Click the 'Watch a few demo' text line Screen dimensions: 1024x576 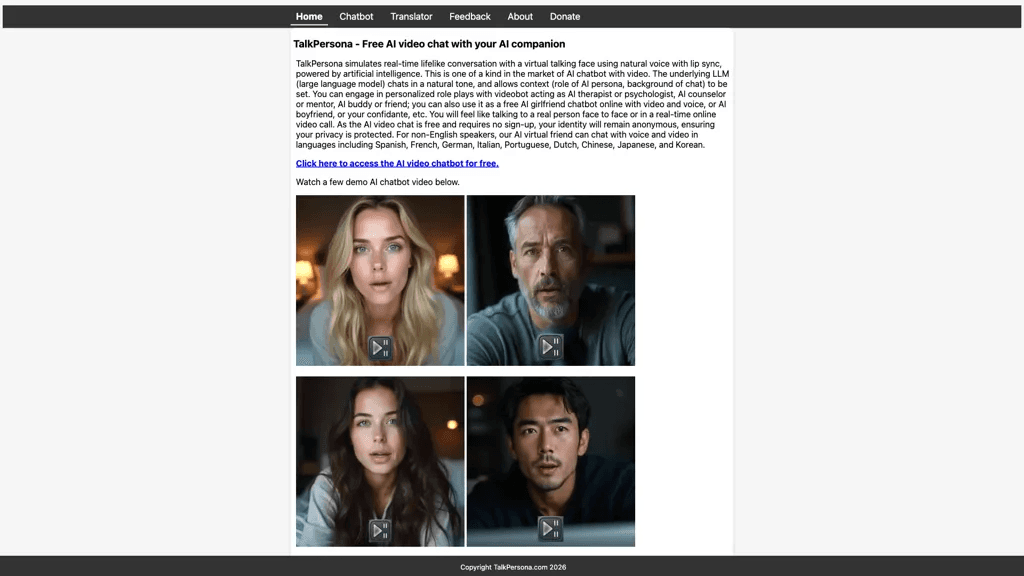click(x=377, y=182)
